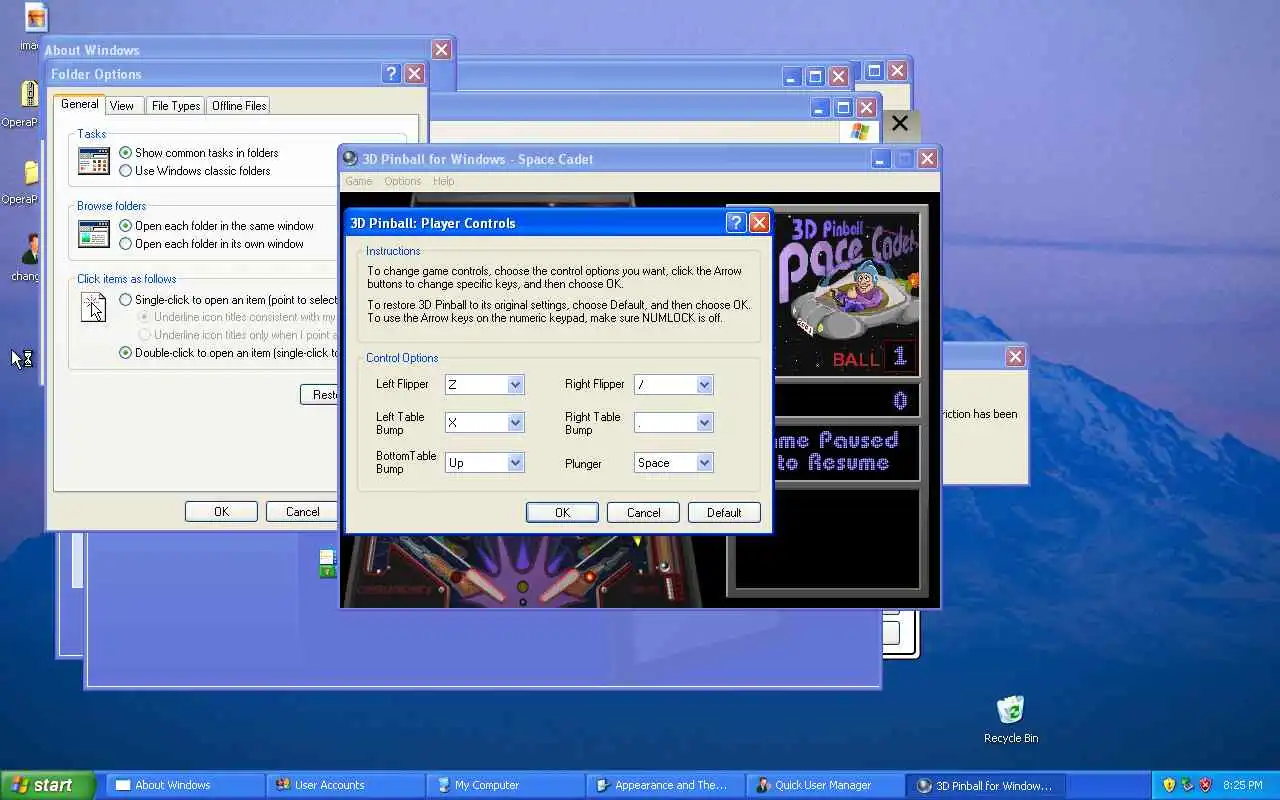Switch to My Computer in the taskbar
Viewport: 1280px width, 800px height.
click(506, 785)
